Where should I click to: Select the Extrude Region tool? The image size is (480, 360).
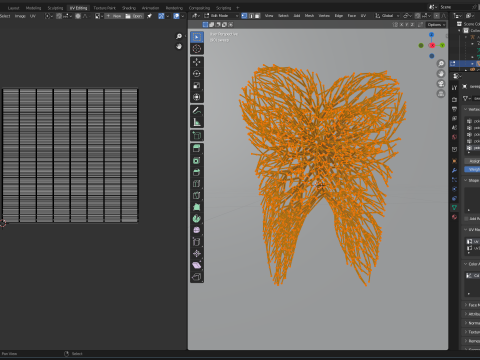point(197,149)
